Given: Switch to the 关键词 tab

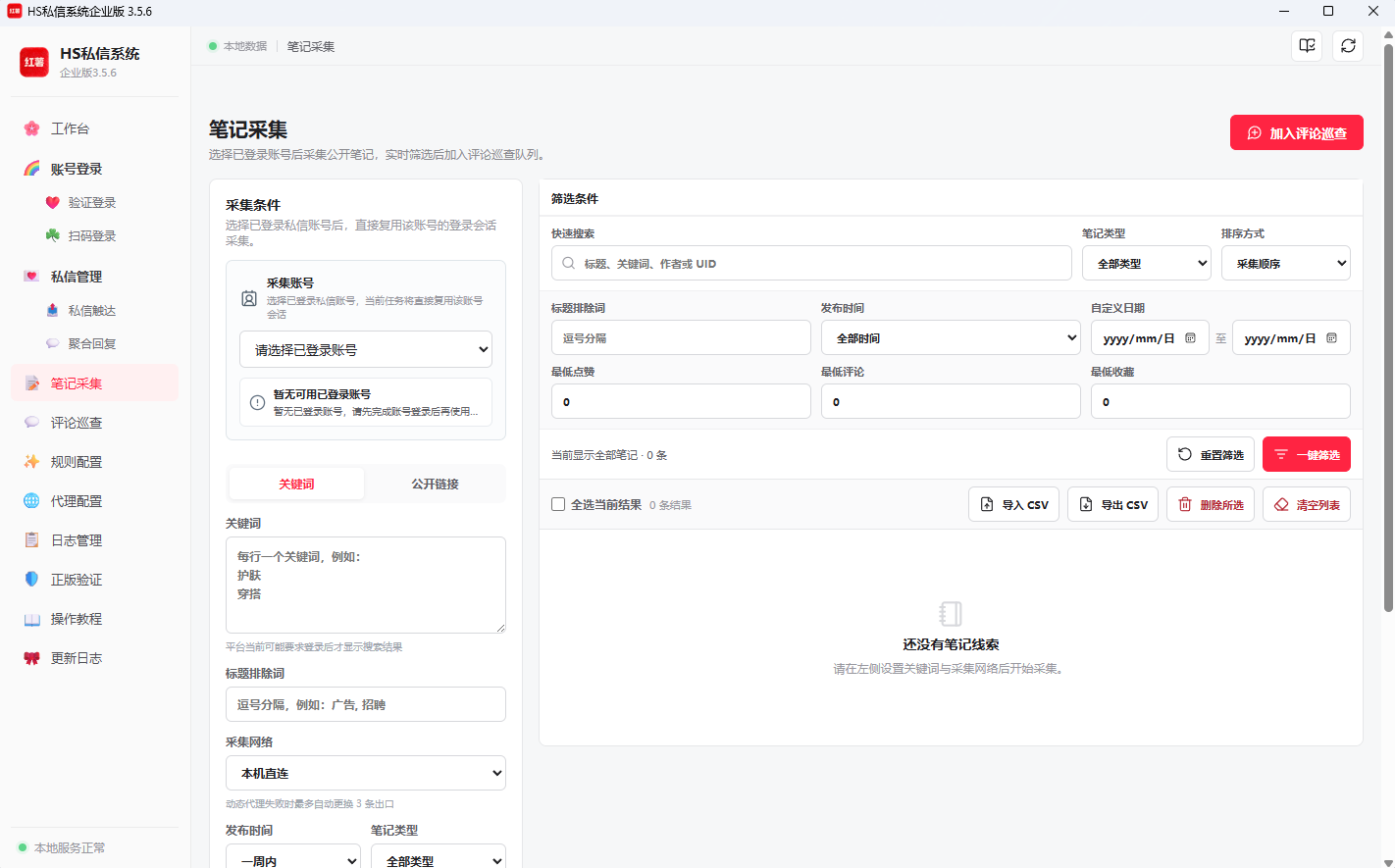Looking at the screenshot, I should pos(296,484).
